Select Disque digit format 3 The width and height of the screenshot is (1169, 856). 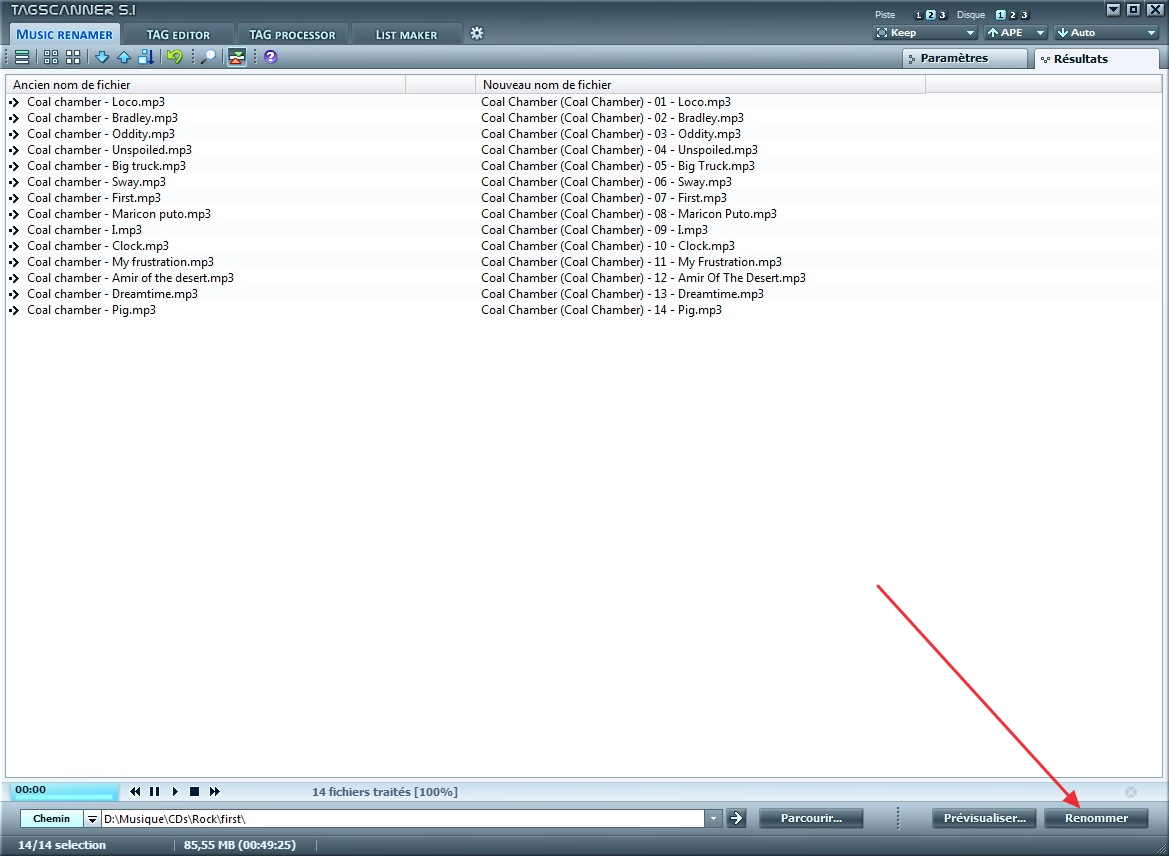click(x=1024, y=15)
